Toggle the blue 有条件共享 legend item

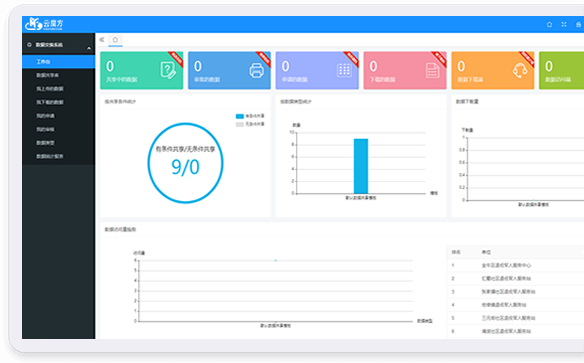click(x=250, y=116)
